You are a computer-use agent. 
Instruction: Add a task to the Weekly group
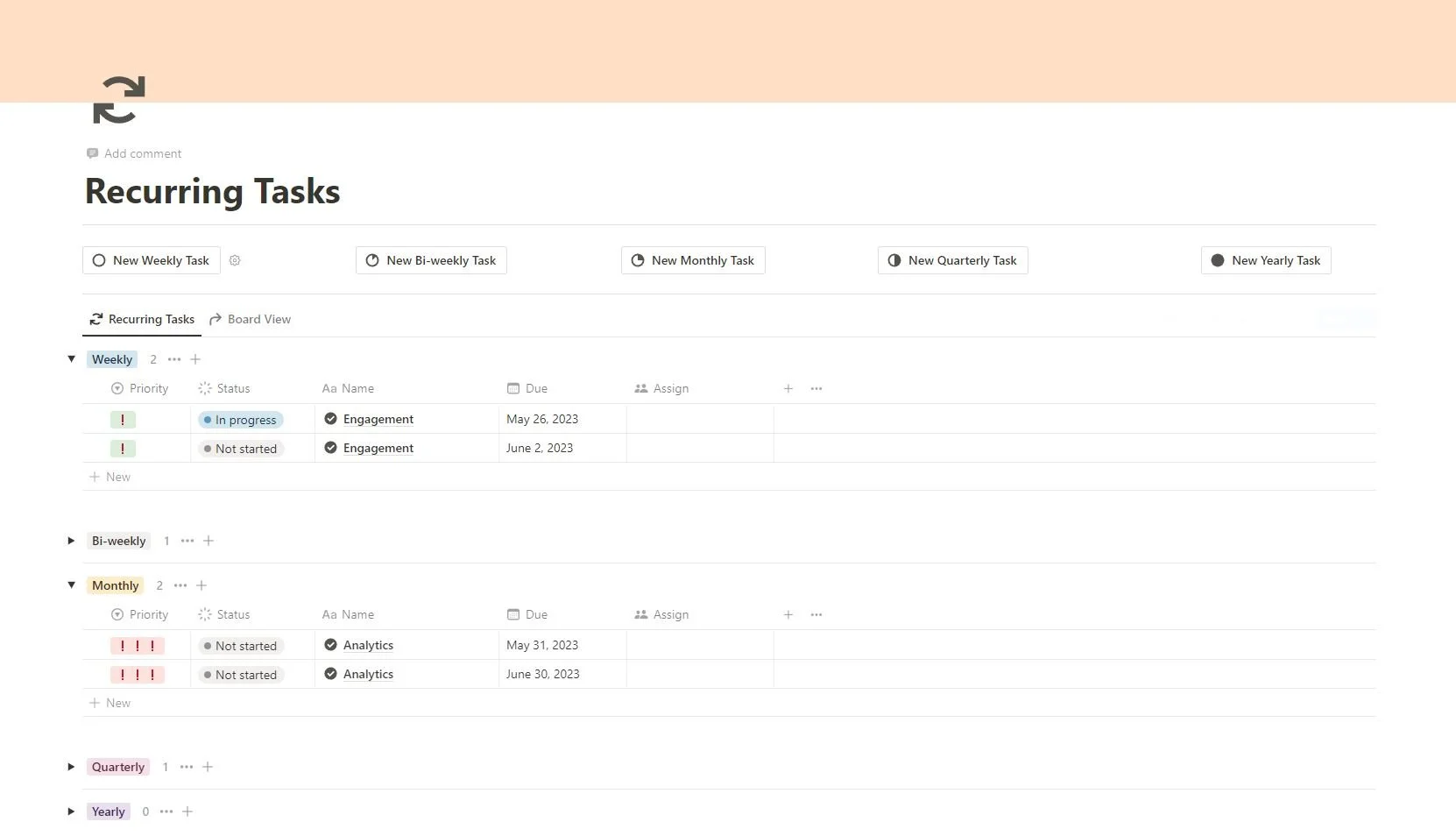pos(195,359)
